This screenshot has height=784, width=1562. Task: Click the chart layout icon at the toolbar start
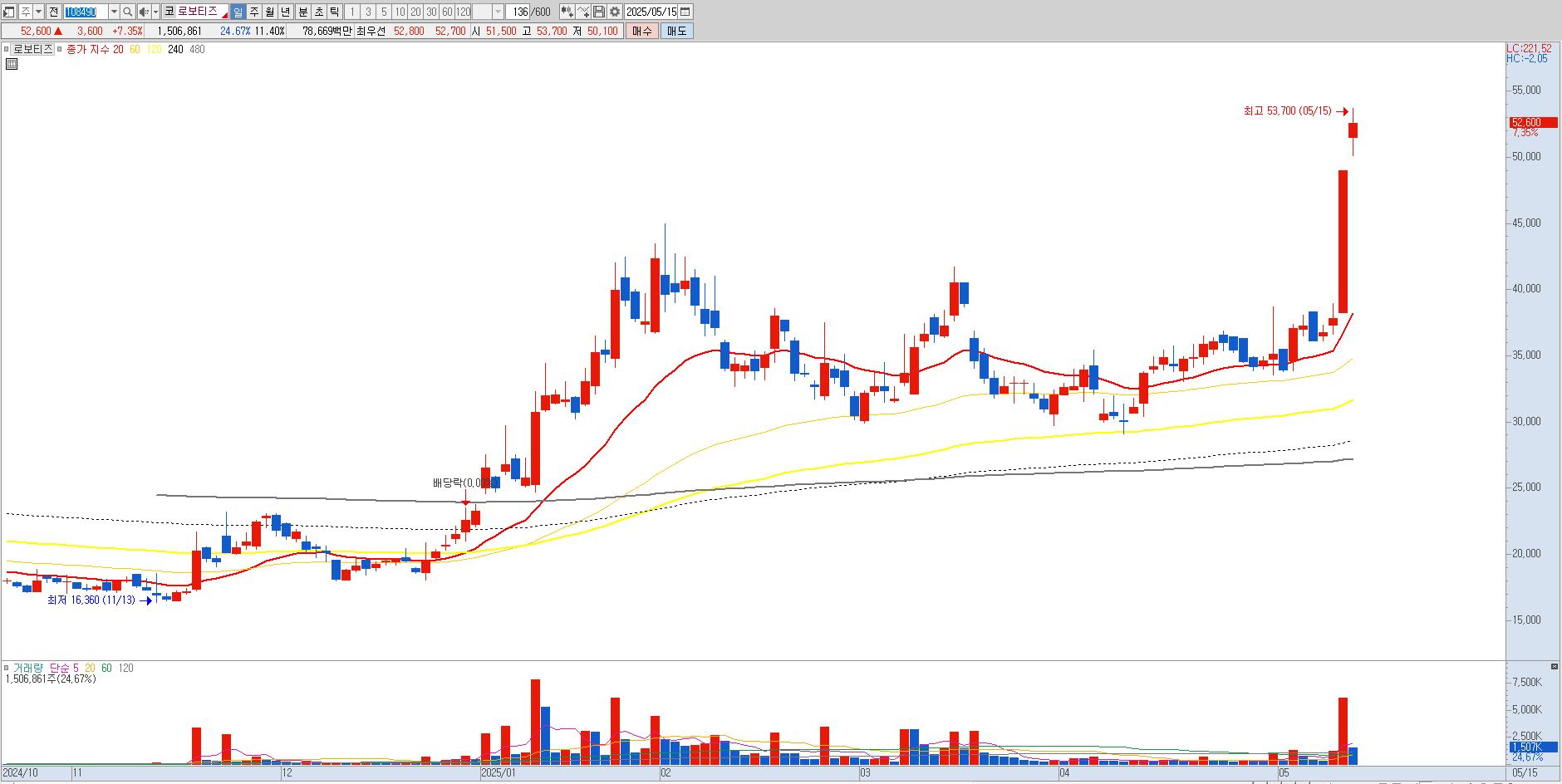[x=10, y=12]
